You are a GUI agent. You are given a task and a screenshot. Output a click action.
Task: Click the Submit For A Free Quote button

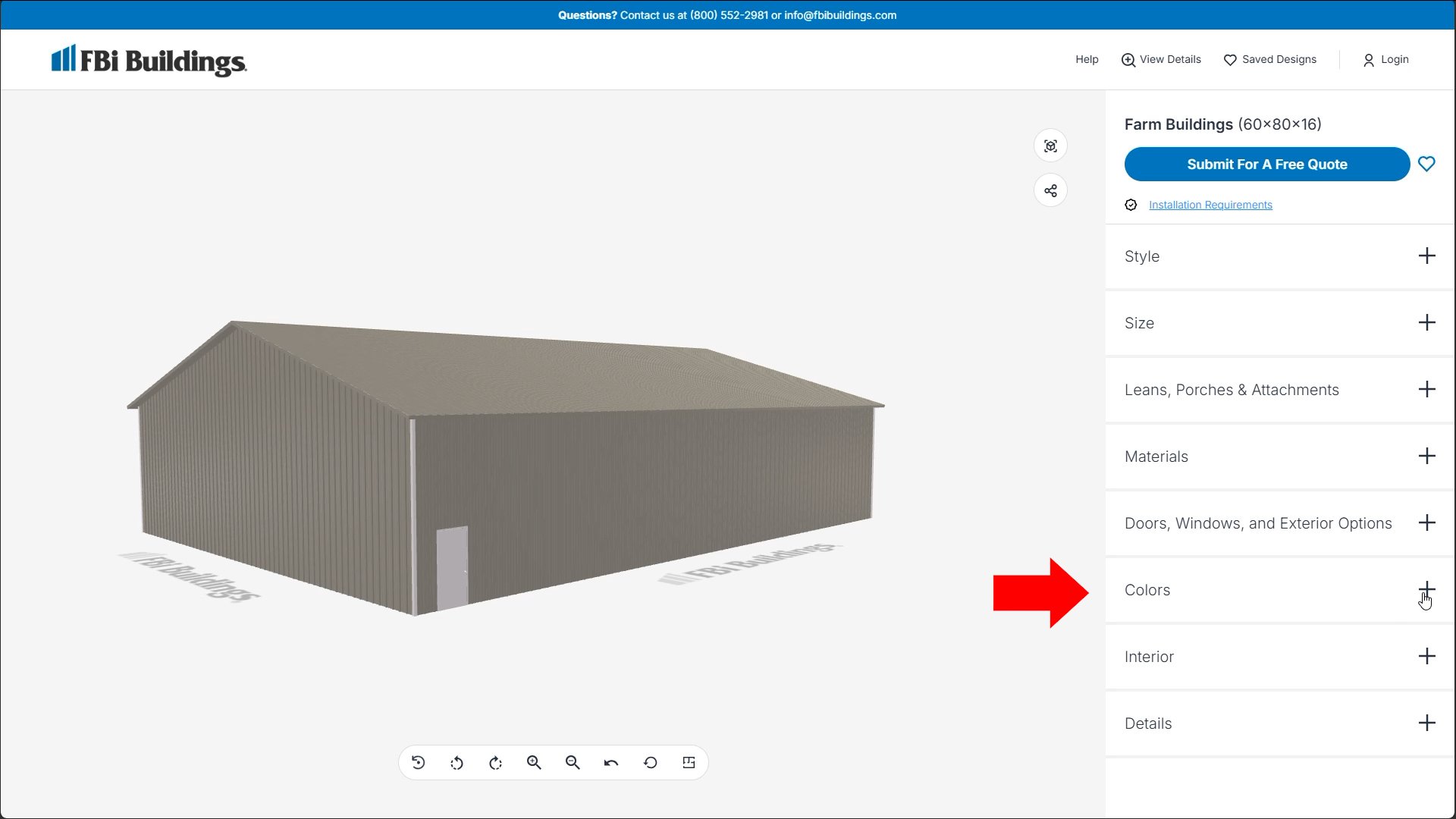(1266, 165)
